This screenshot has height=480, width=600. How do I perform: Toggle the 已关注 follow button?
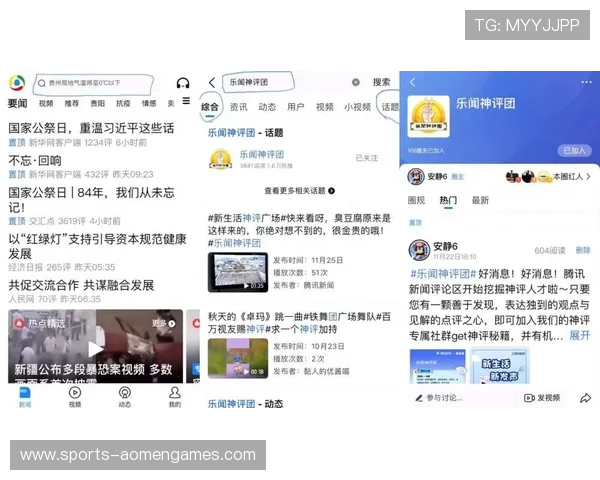367,158
